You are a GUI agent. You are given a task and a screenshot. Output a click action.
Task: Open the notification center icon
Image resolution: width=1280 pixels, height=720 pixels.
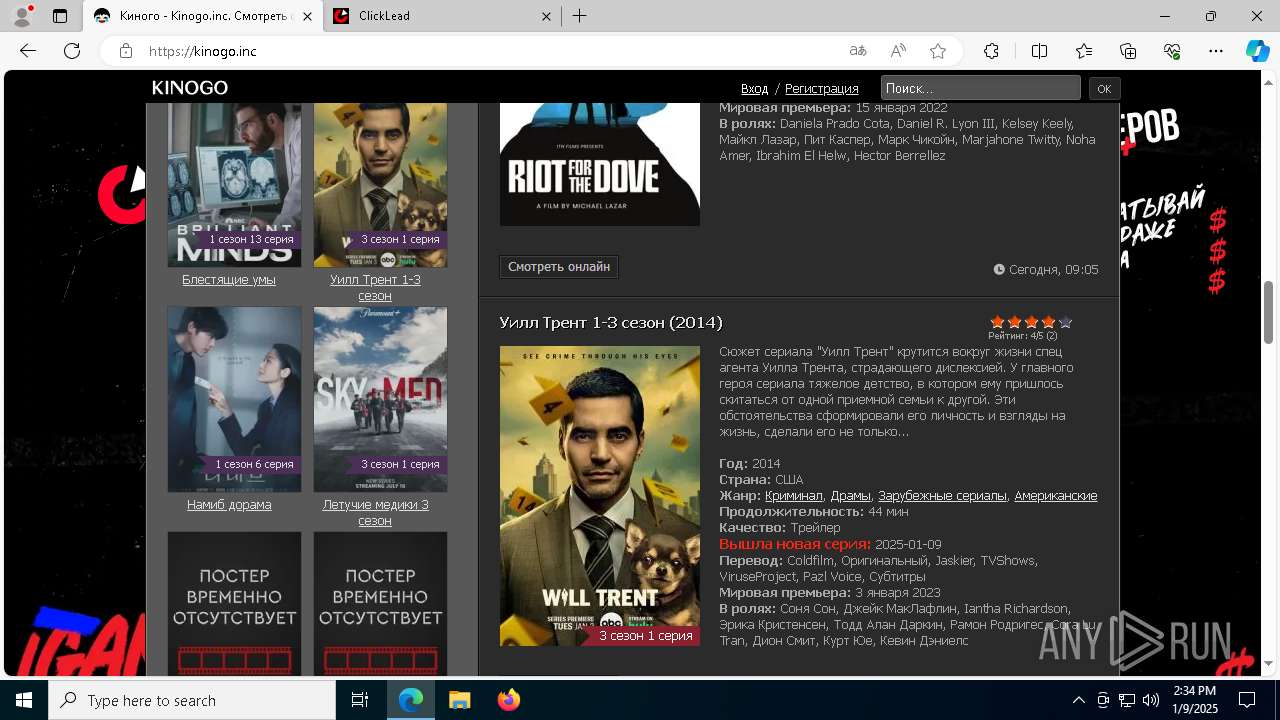(1247, 700)
